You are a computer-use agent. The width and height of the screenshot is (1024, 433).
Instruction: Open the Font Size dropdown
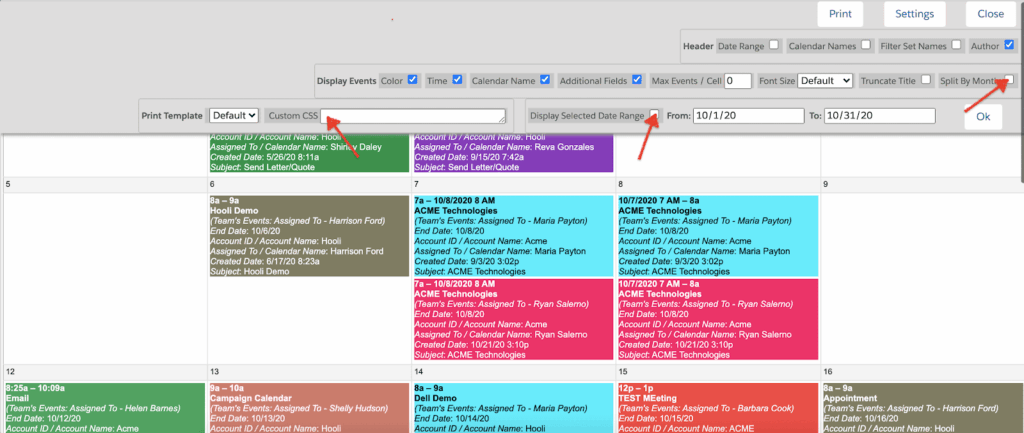click(x=825, y=80)
